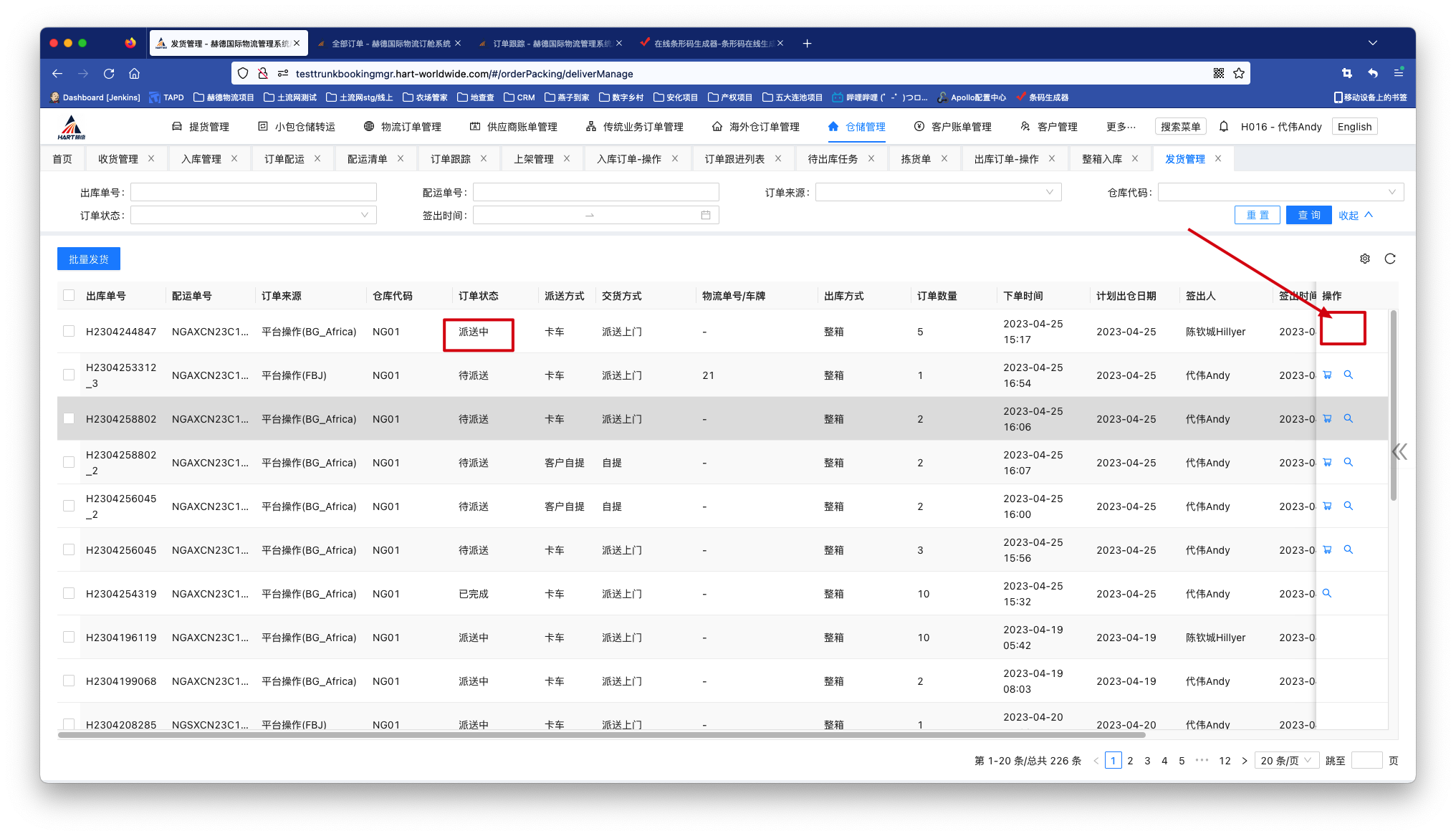Click cart icon for order H2304253312_3

click(x=1327, y=375)
